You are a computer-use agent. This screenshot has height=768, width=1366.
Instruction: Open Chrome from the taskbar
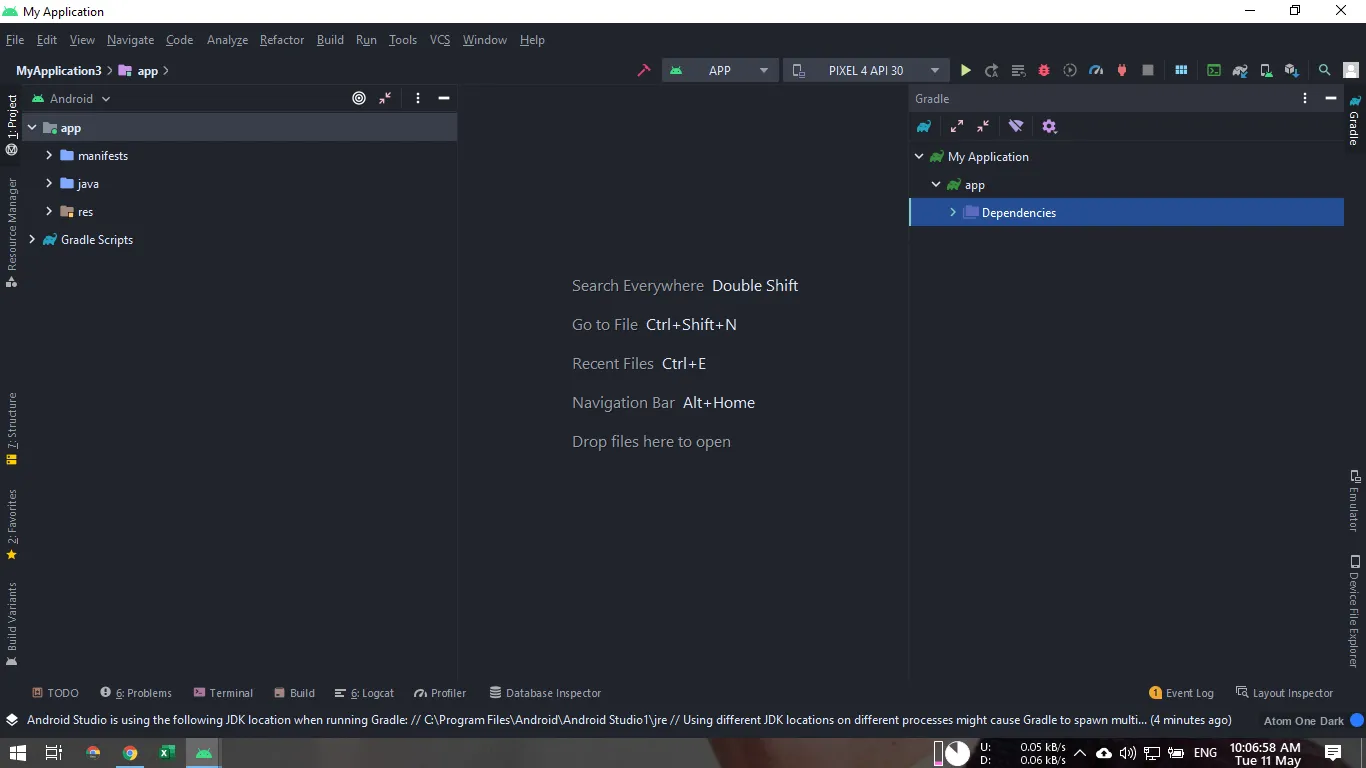coord(130,753)
